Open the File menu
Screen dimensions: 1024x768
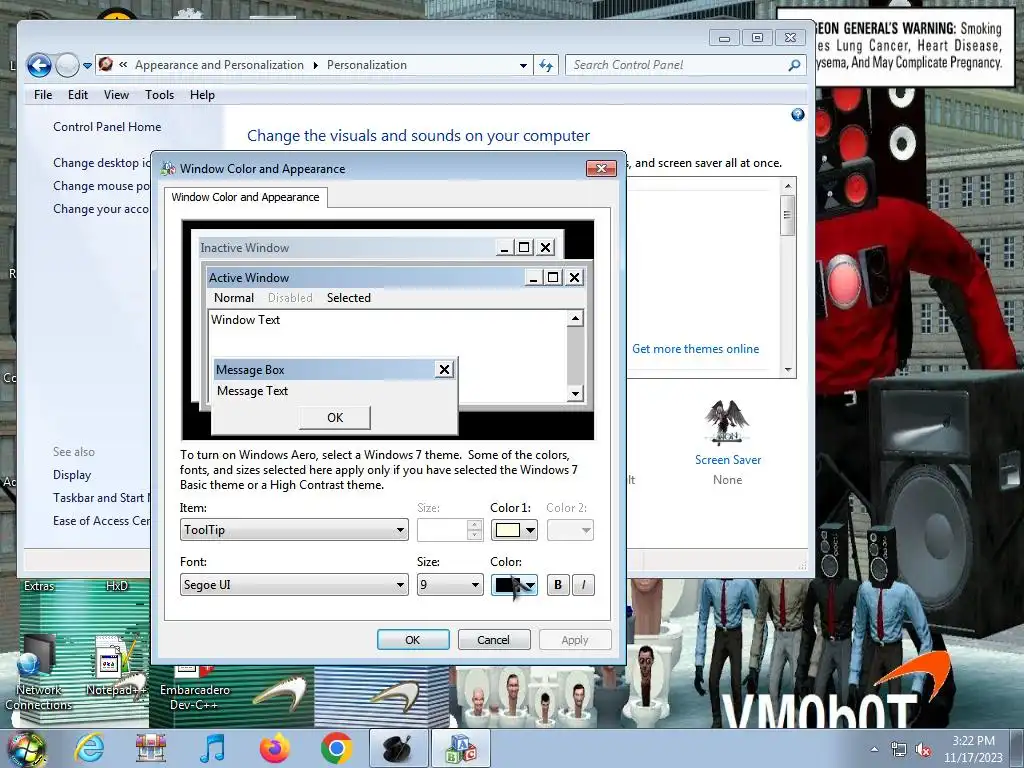click(43, 95)
